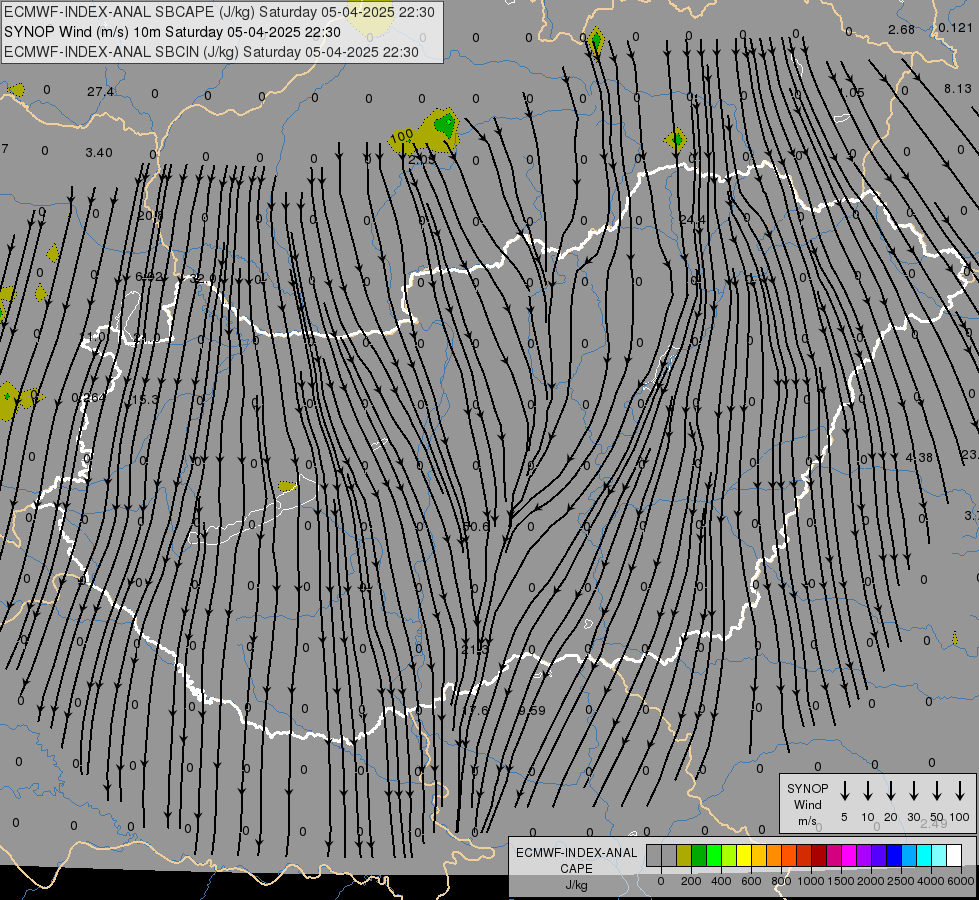Click the 20 label in wind legend
This screenshot has height=900, width=979.
890,817
